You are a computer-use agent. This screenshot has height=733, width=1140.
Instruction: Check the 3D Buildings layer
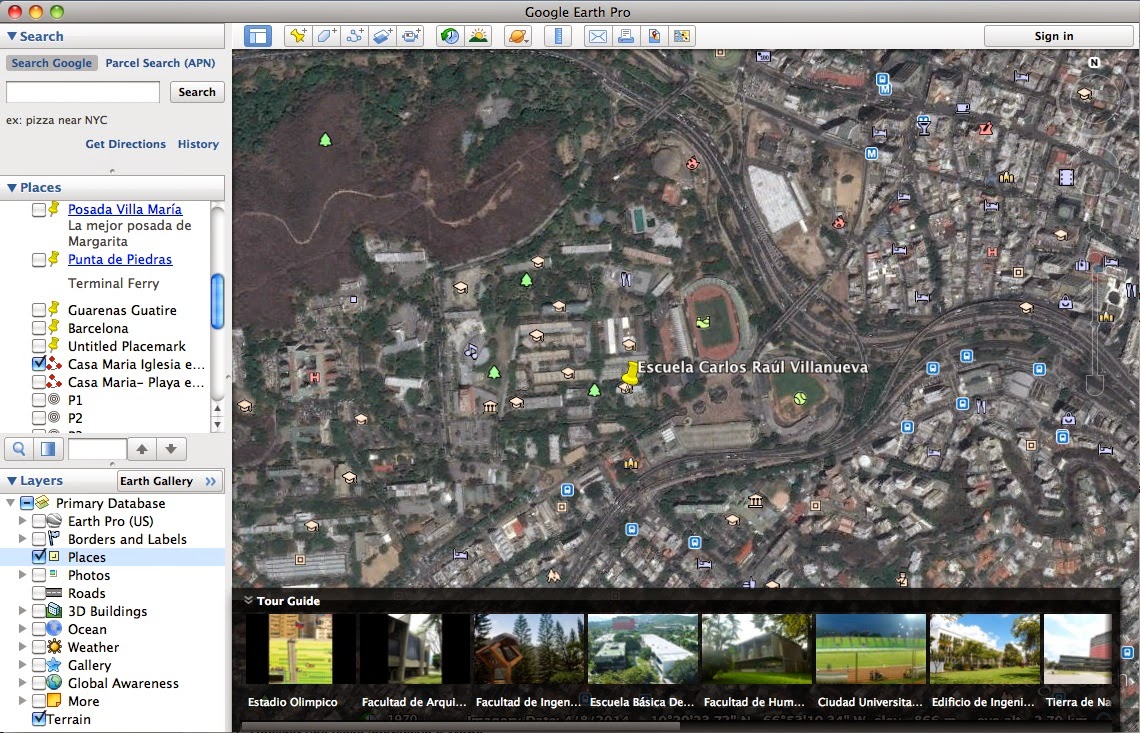40,611
